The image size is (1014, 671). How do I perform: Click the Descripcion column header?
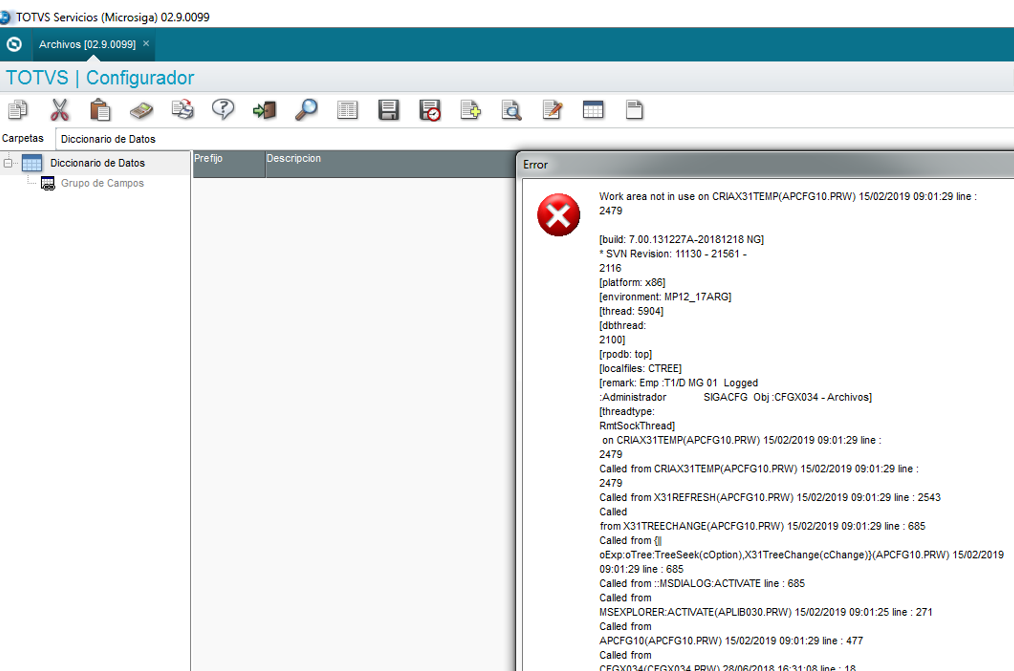[390, 163]
